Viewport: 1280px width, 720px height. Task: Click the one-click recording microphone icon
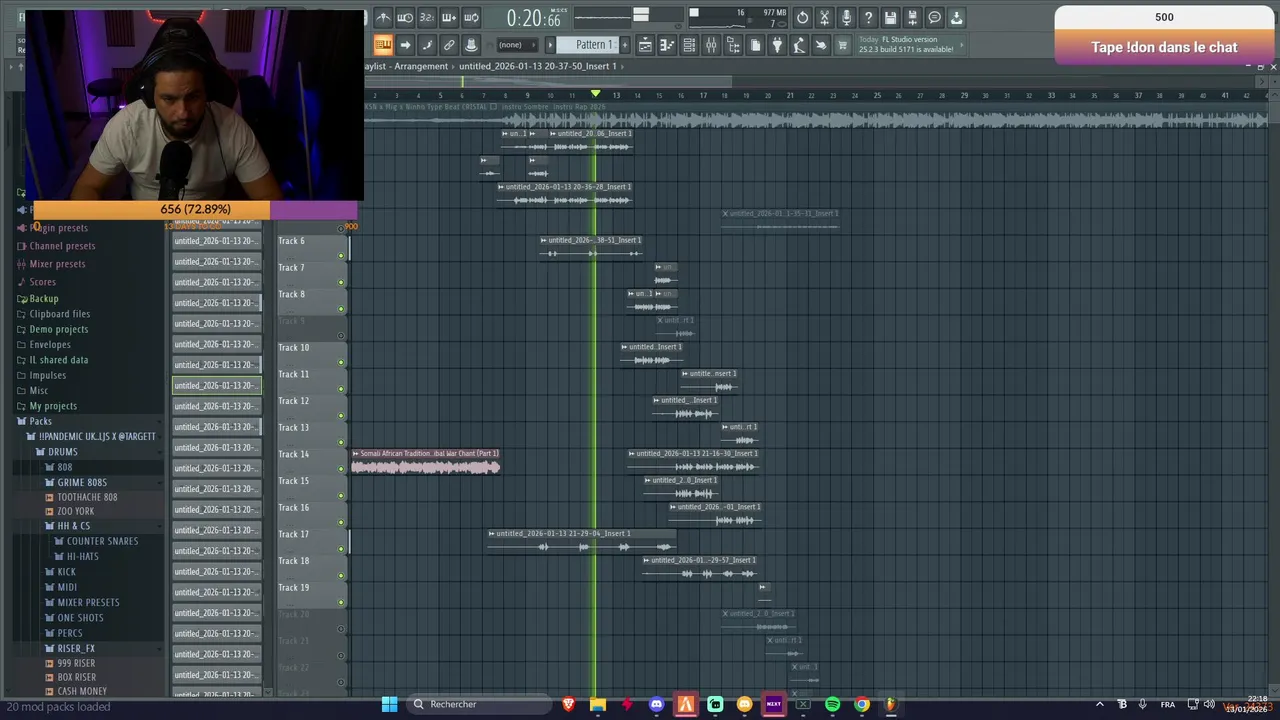click(846, 18)
